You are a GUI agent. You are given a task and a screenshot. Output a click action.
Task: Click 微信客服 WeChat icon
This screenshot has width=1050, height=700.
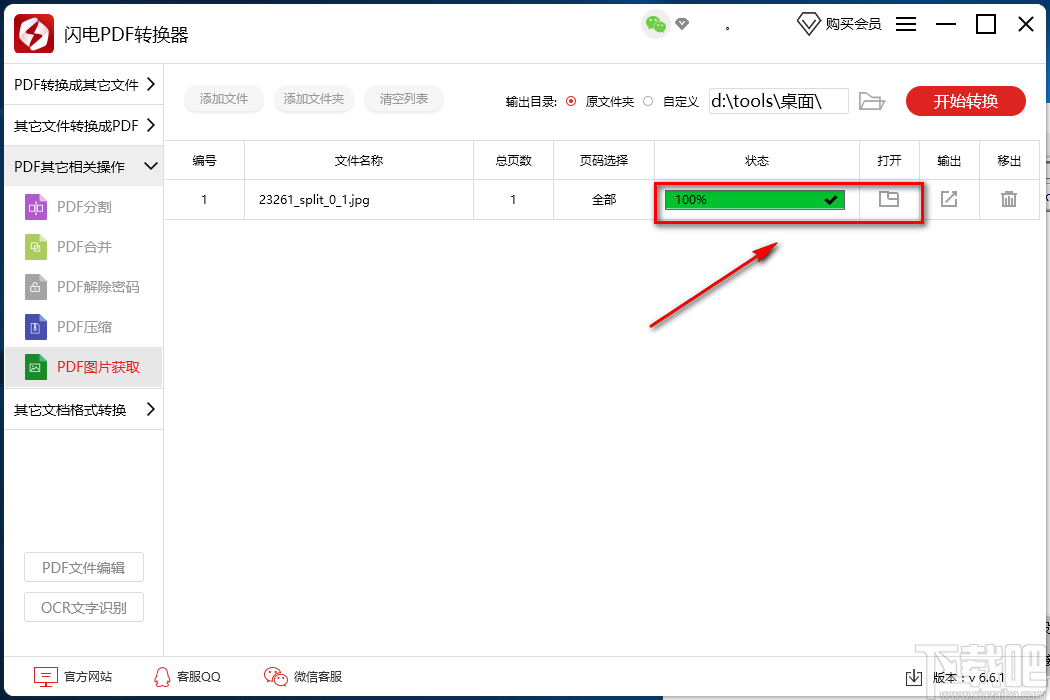[x=275, y=677]
